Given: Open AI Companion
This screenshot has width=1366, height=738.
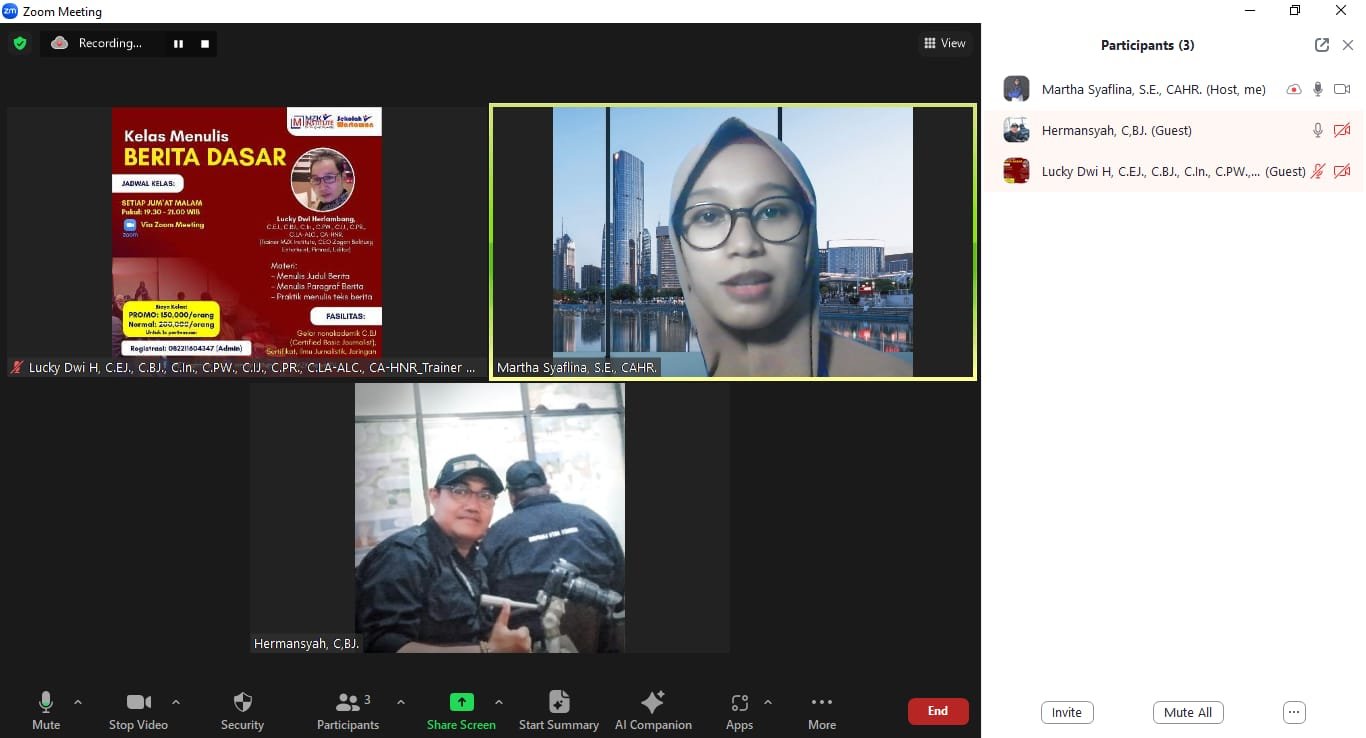Looking at the screenshot, I should (653, 711).
